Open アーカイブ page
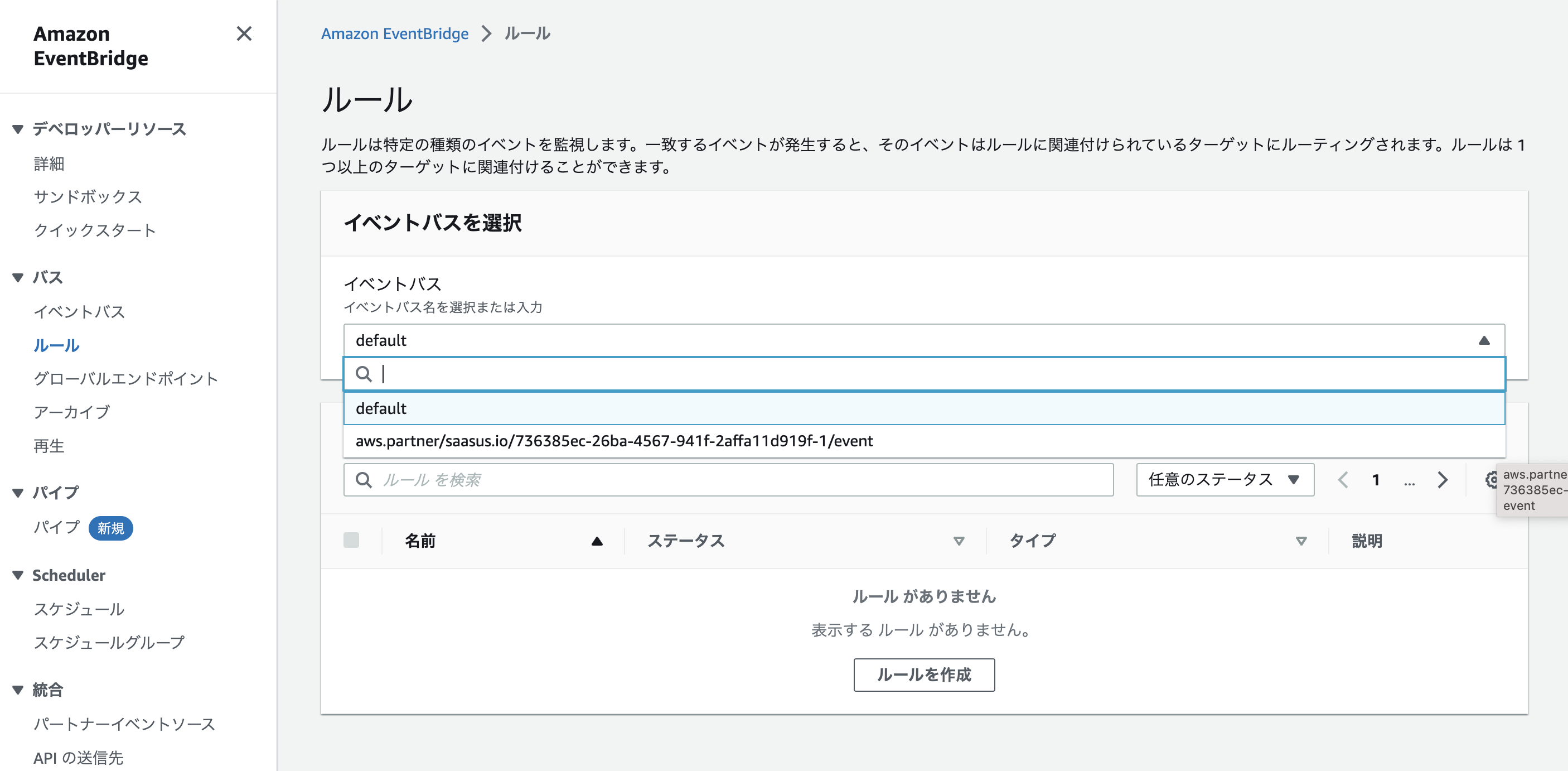The image size is (1568, 771). tap(72, 412)
